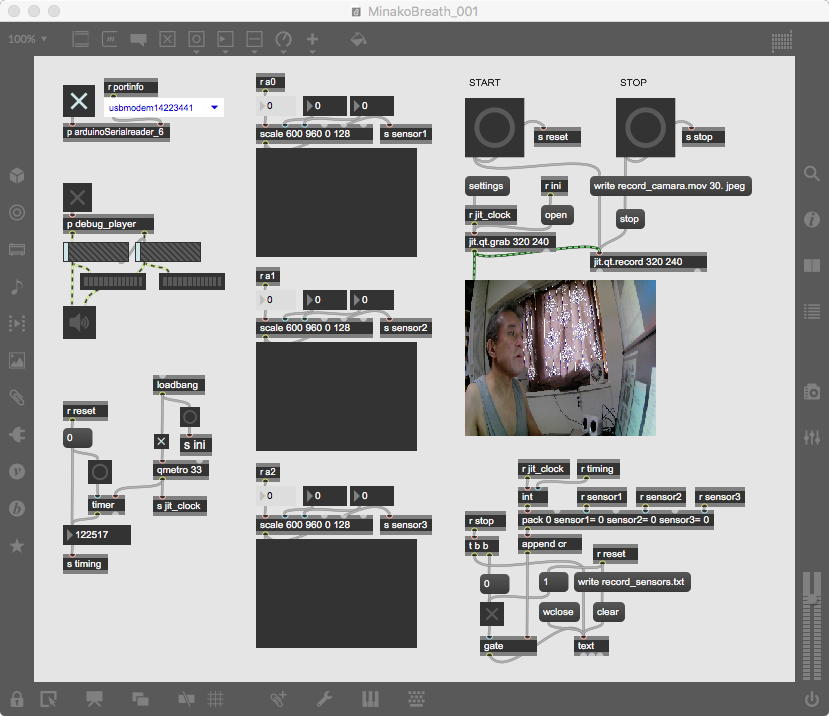Select the jit.qt.grab 320 240 object
829x716 pixels.
click(510, 242)
